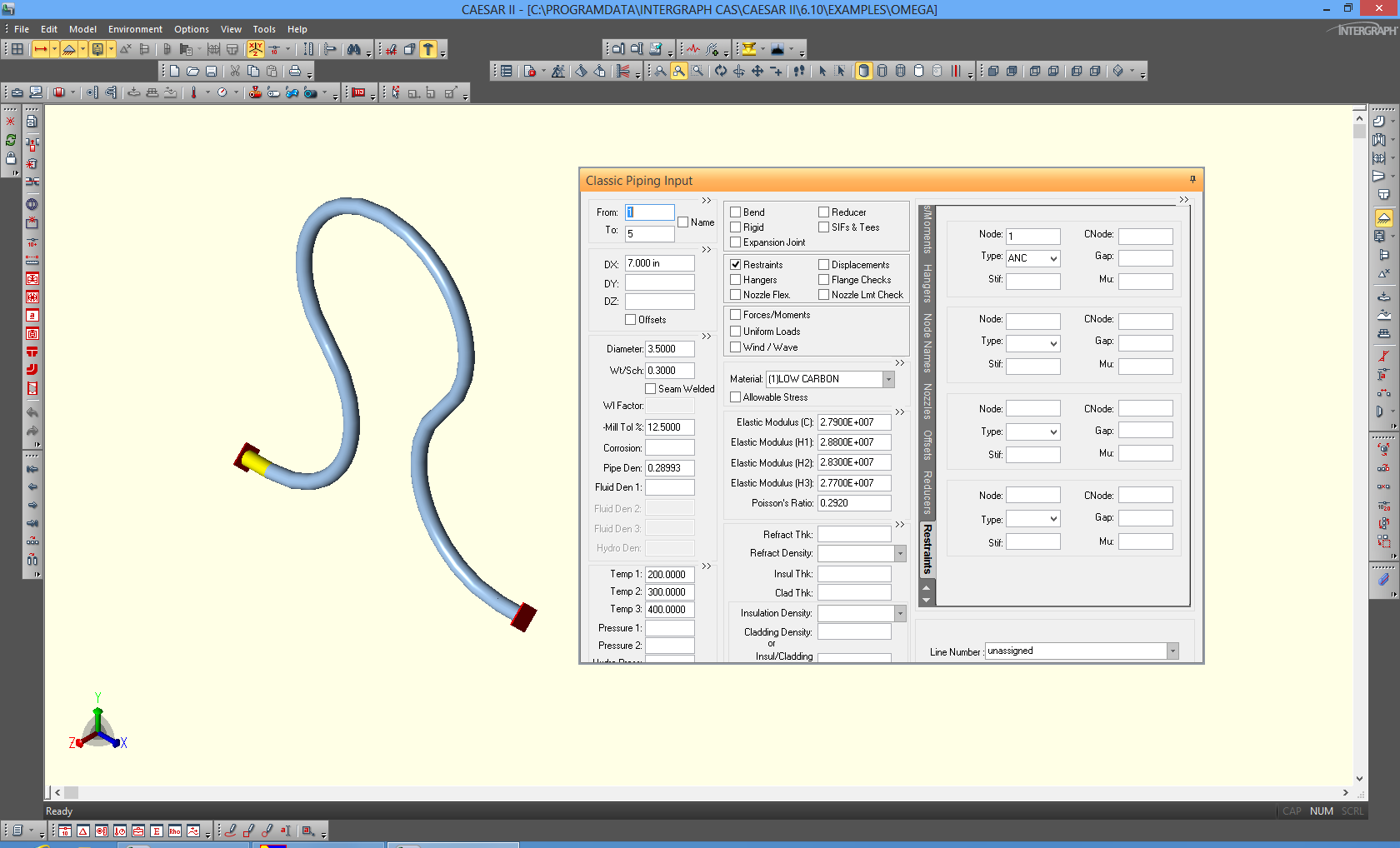Open the Insulation Density dropdown
The width and height of the screenshot is (1400, 848).
[900, 614]
